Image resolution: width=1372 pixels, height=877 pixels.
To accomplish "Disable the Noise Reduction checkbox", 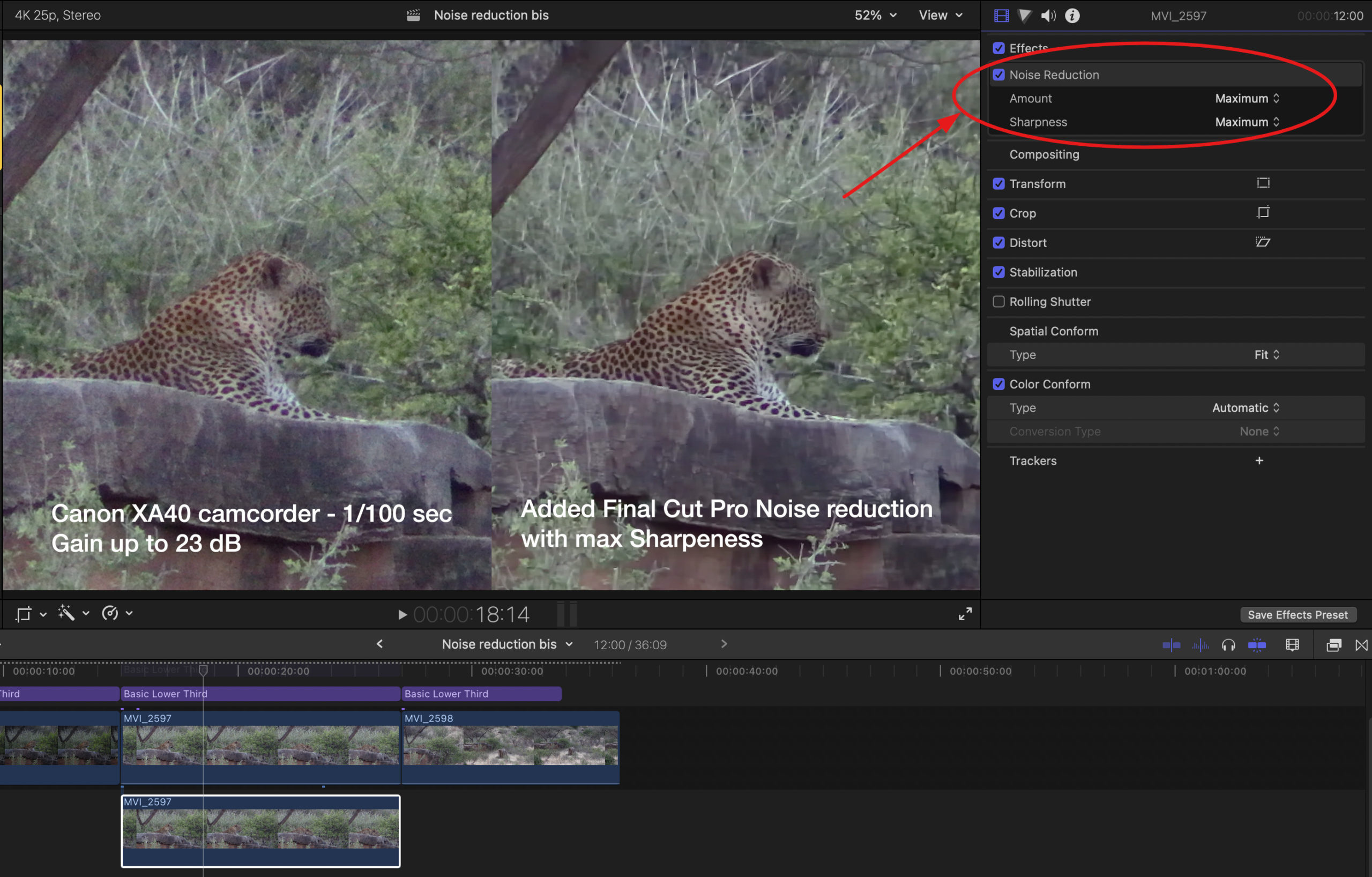I will tap(998, 75).
